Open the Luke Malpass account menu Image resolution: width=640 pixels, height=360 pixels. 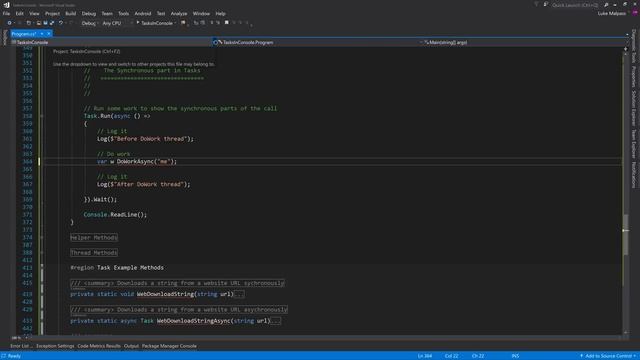click(x=611, y=13)
